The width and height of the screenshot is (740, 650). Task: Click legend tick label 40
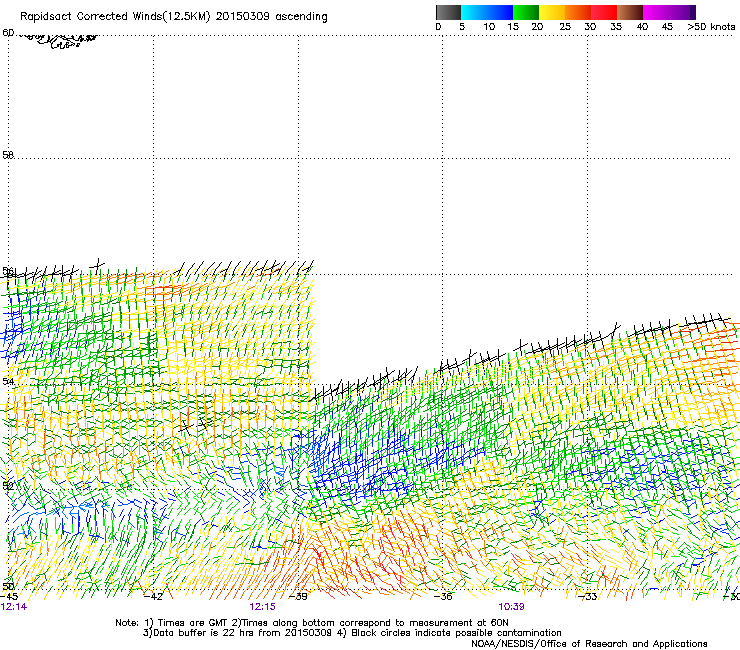[642, 27]
